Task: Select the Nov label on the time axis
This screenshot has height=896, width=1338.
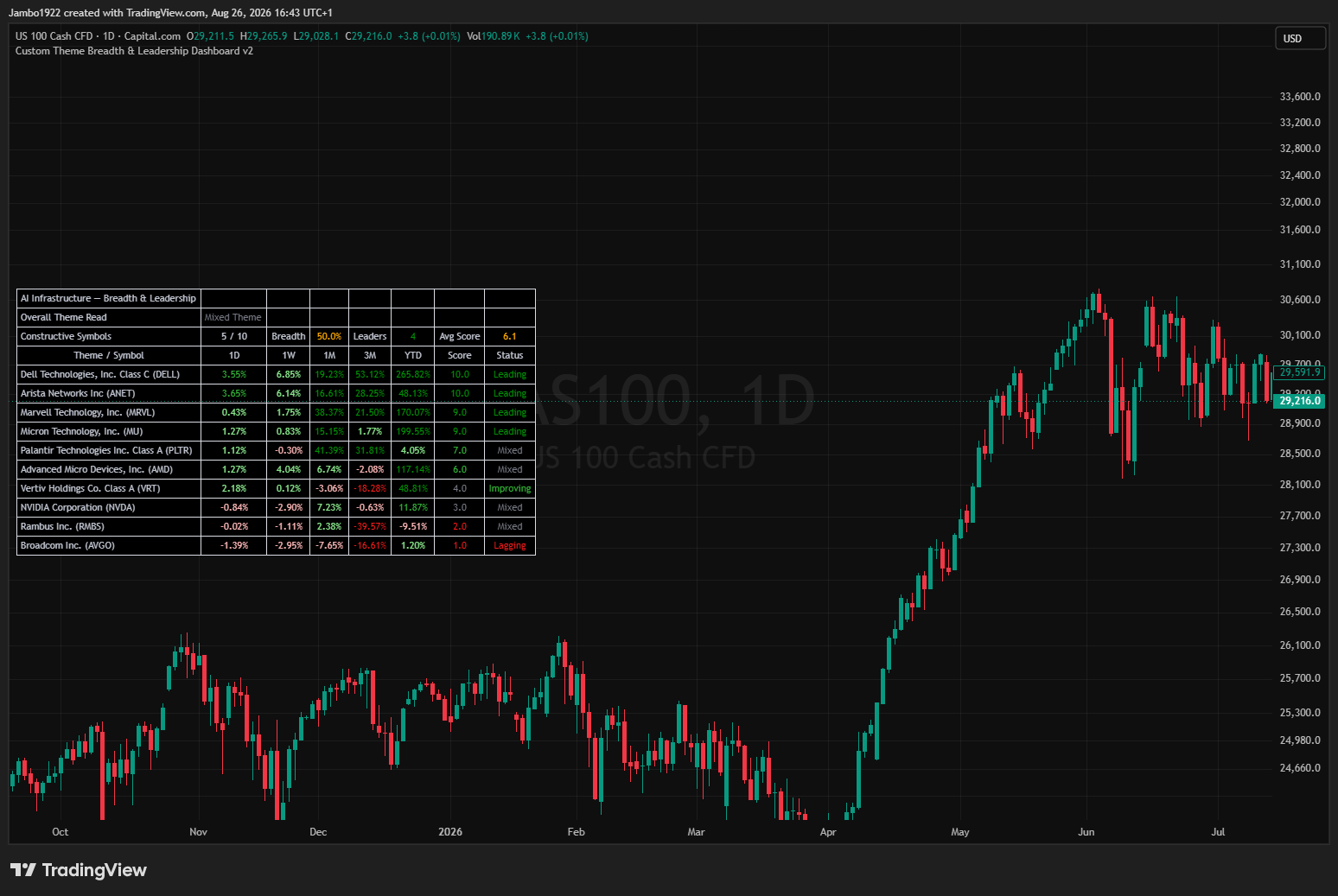Action: click(199, 832)
